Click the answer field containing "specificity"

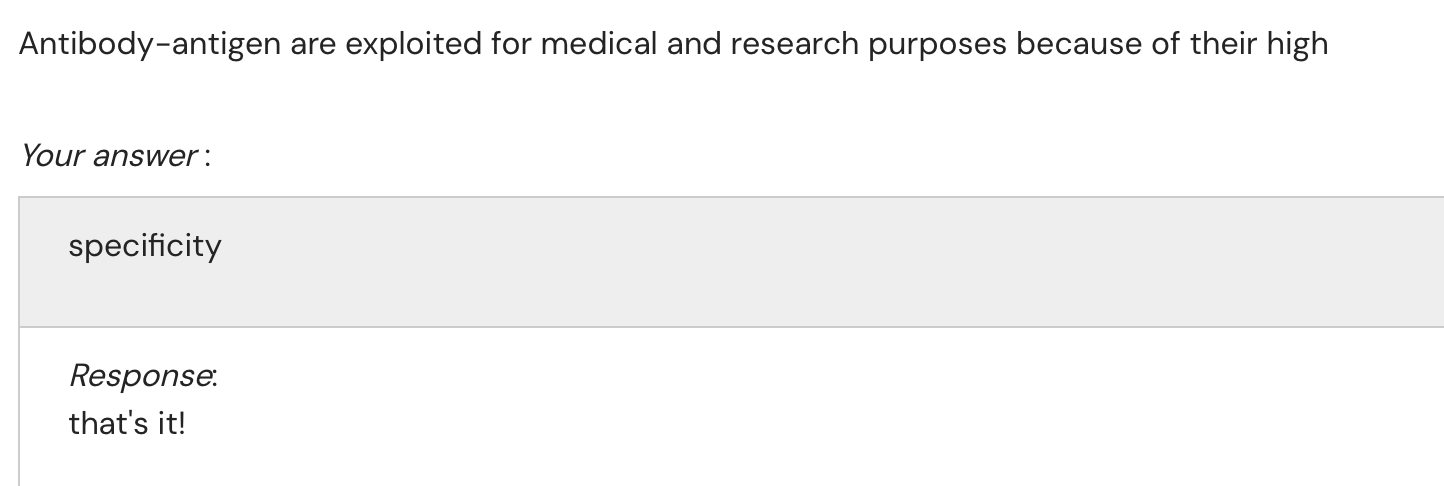[x=730, y=262]
